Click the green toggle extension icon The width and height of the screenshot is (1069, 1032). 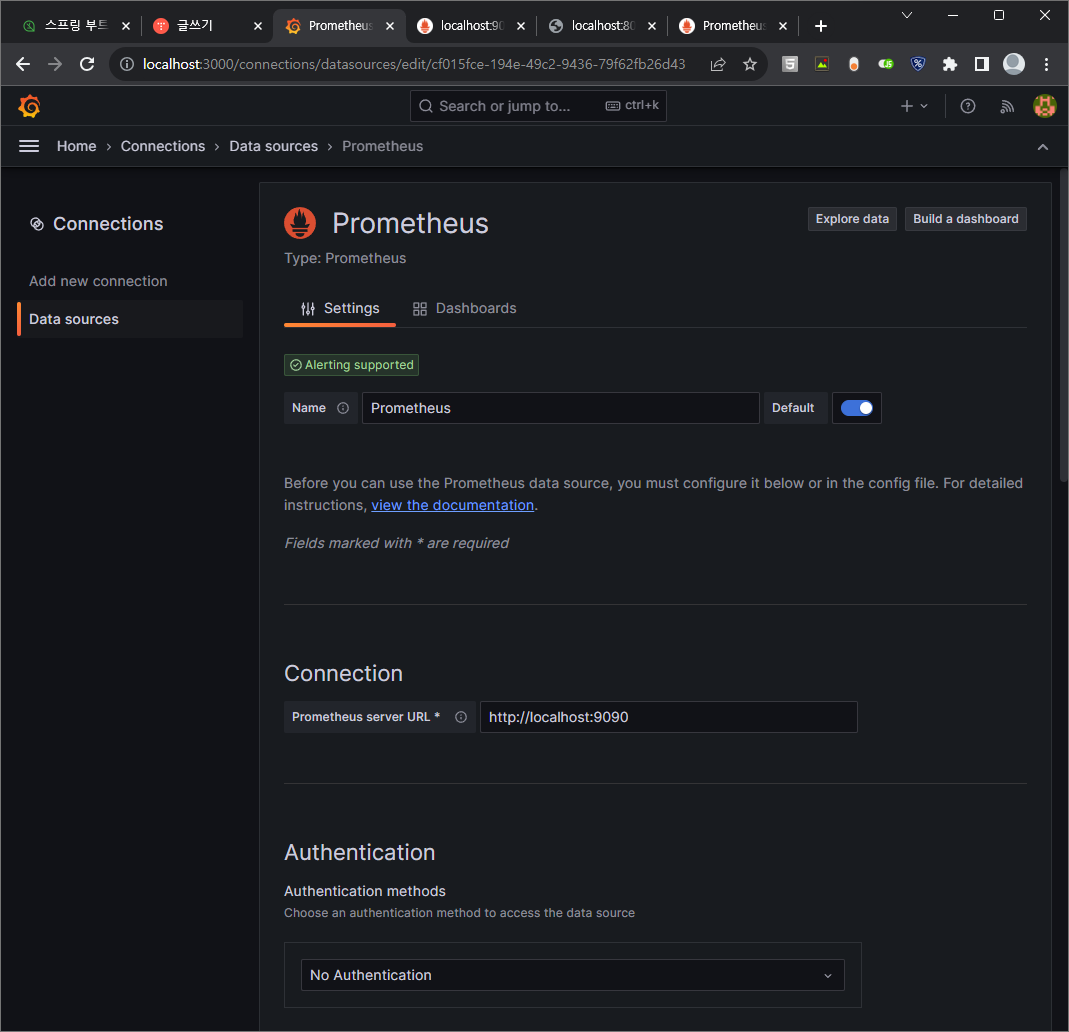click(886, 64)
